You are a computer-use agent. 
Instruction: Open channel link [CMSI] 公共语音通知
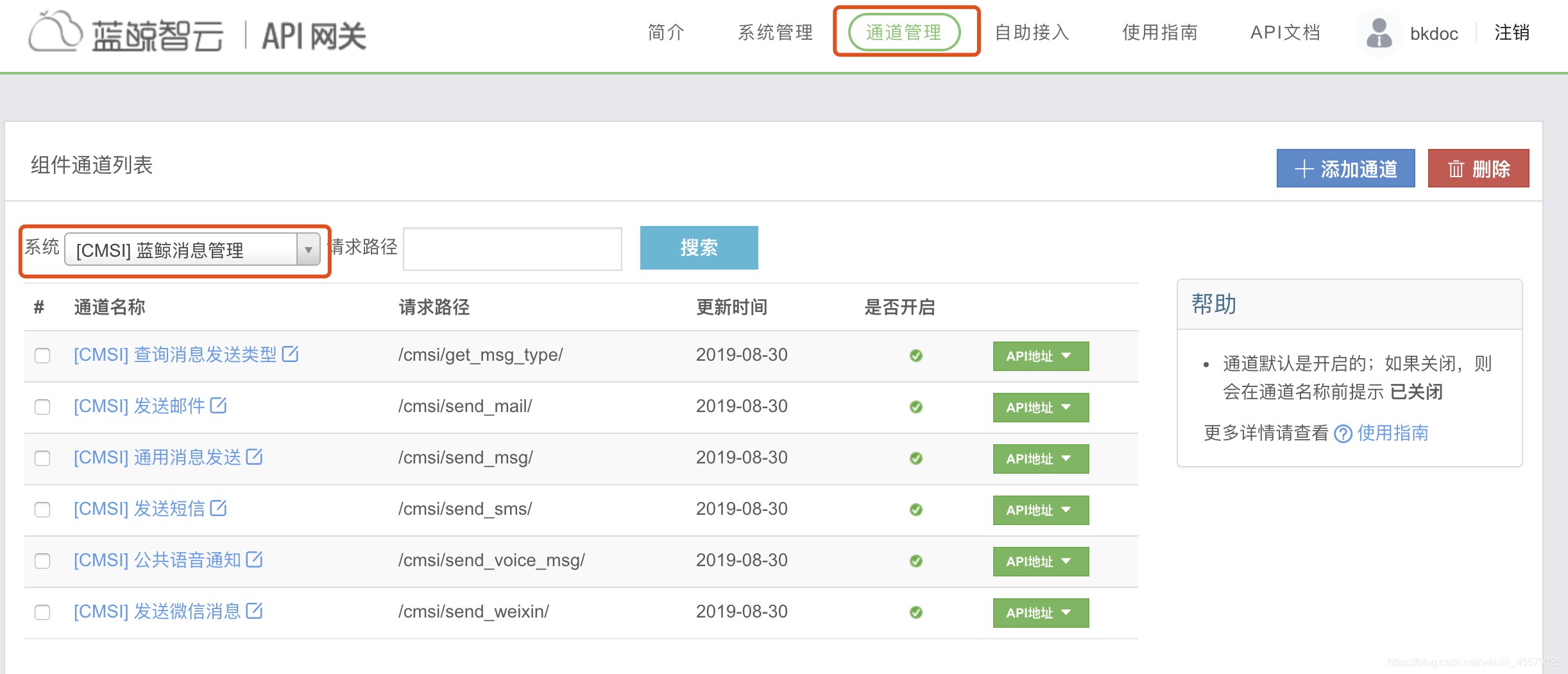(157, 560)
